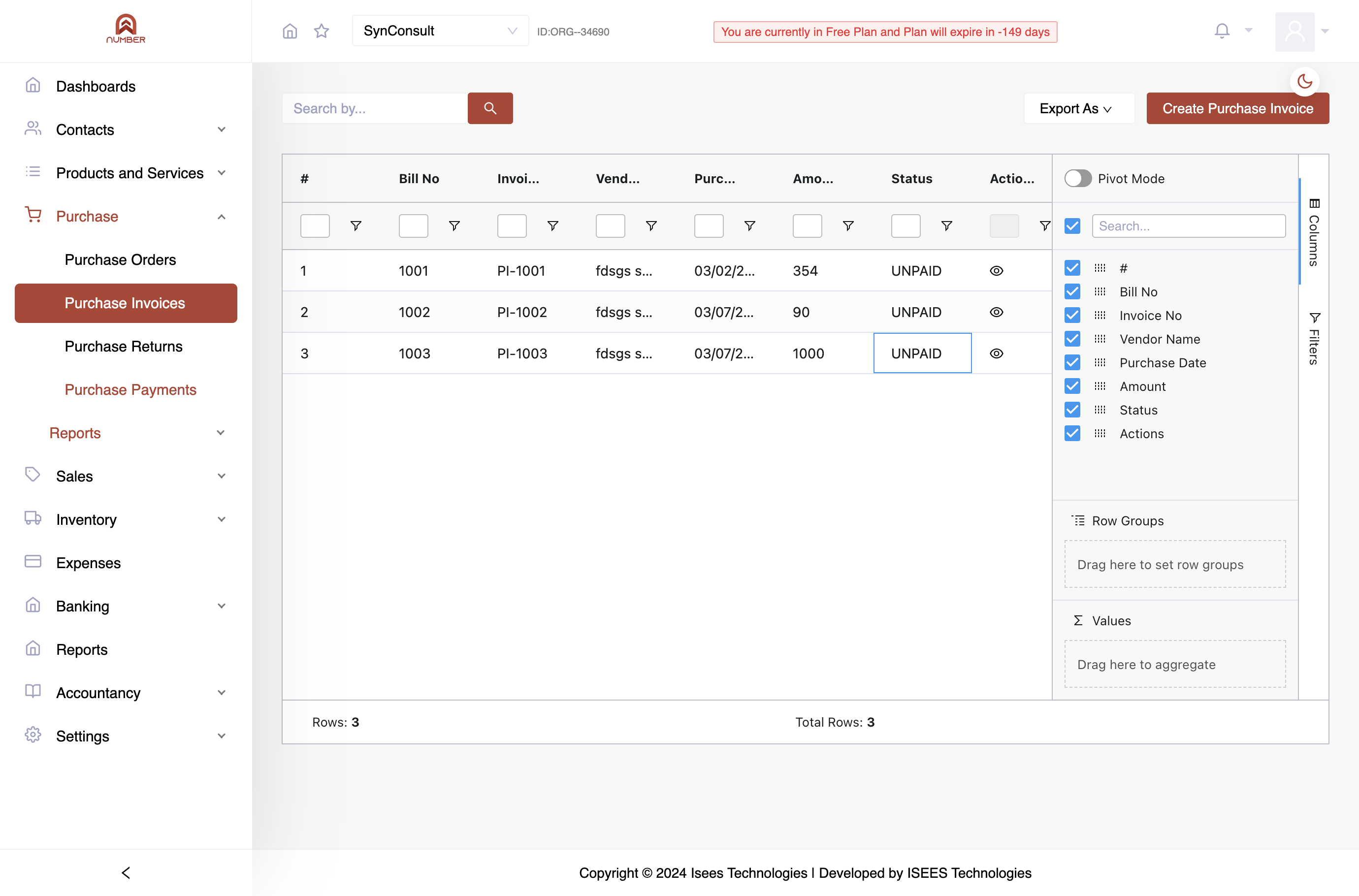Click the Search by... input field

click(x=375, y=108)
